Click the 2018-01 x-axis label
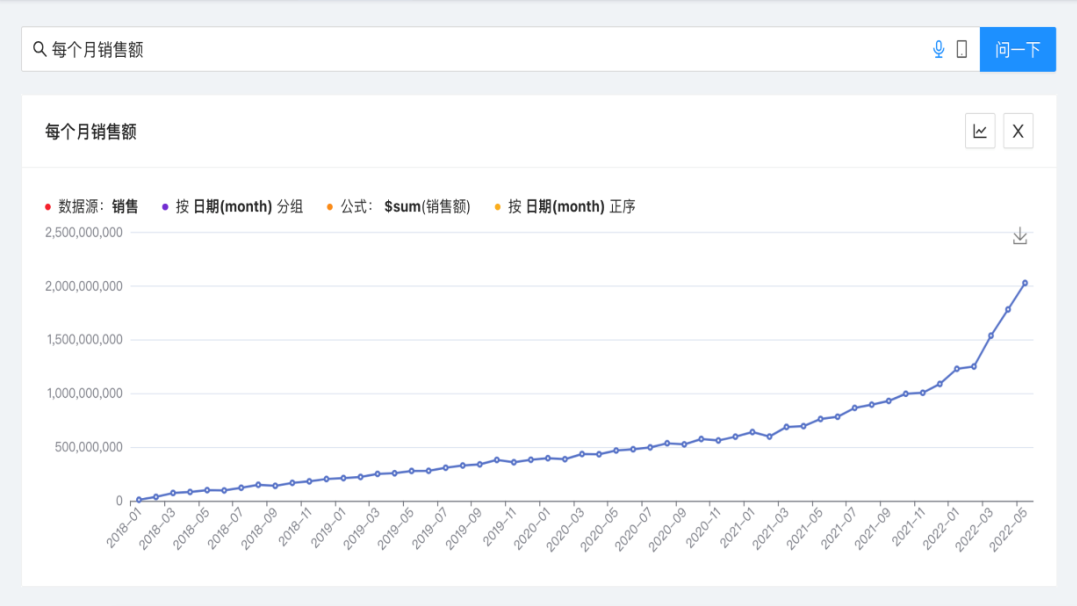This screenshot has width=1077, height=606. coord(124,528)
